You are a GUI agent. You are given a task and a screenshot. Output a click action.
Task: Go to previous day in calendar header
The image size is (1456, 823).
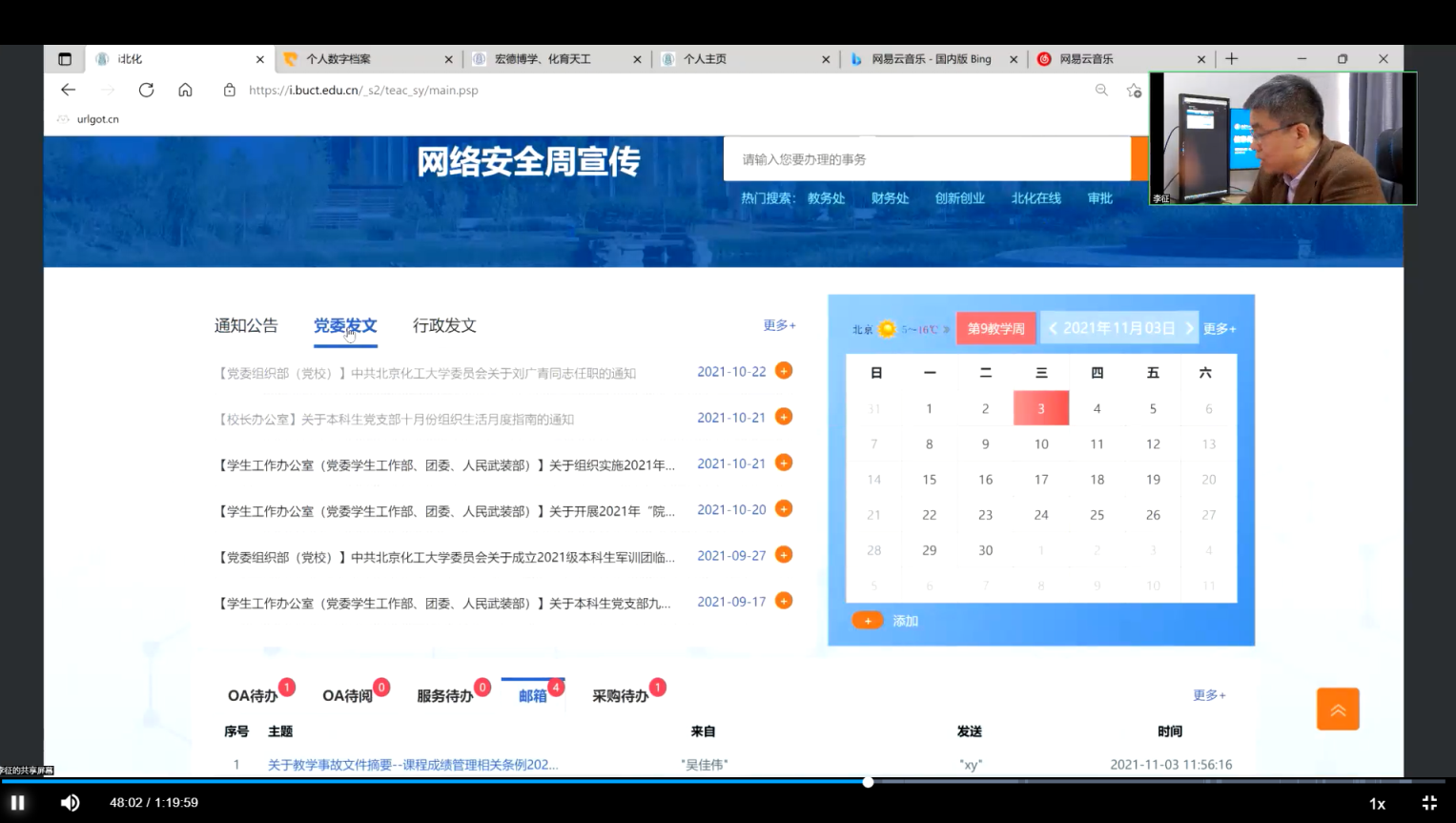click(x=1053, y=328)
